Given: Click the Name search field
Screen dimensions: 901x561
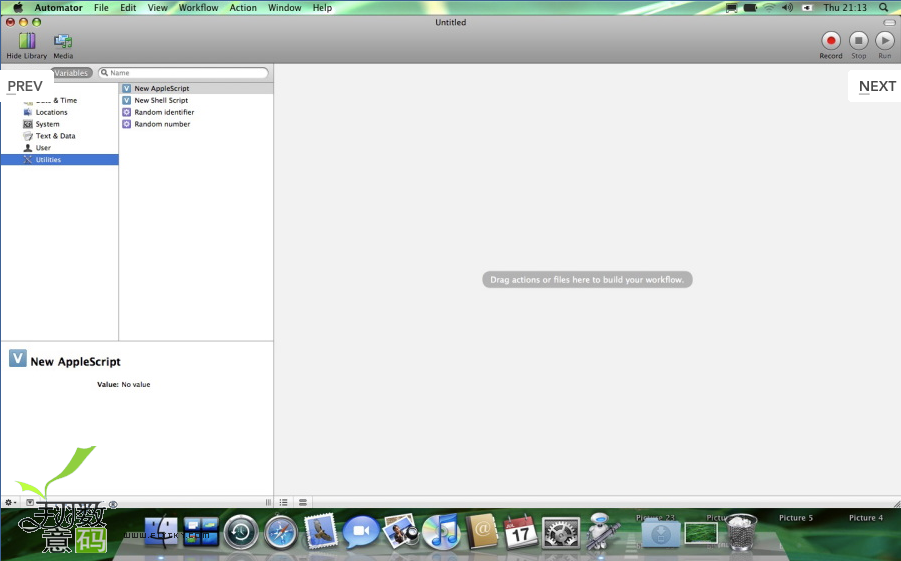Looking at the screenshot, I should click(x=183, y=73).
